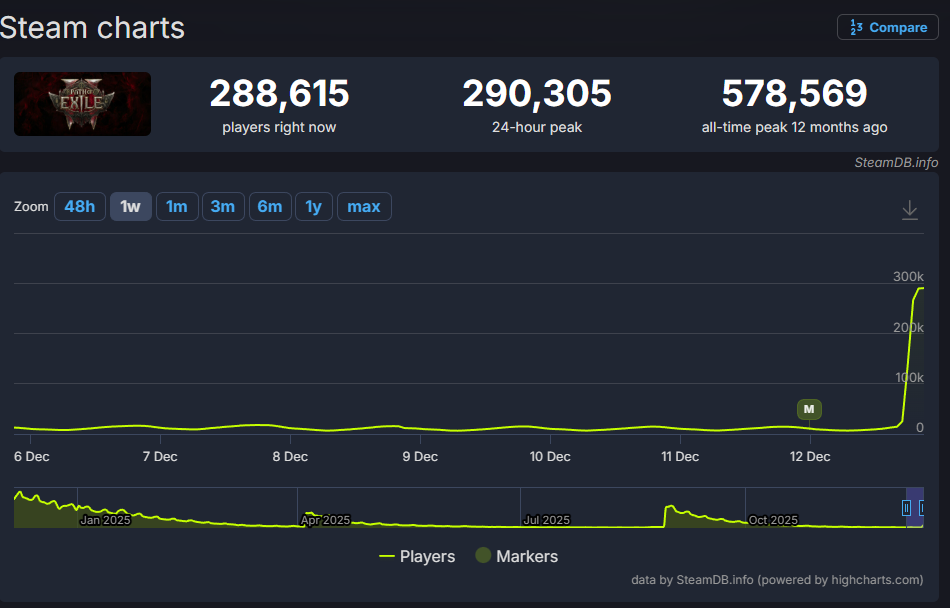Click the 300k y-axis label

(908, 276)
